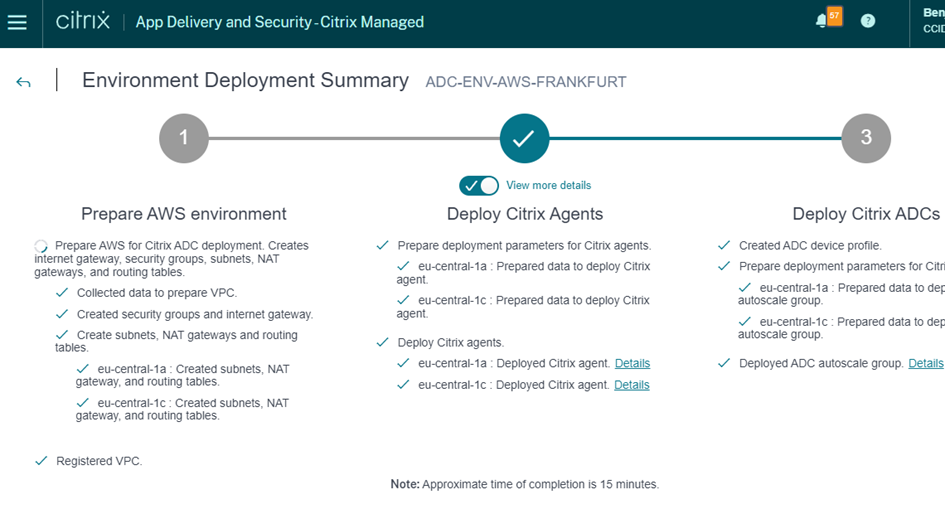Click Created security groups and internet gateway
The image size is (945, 509).
pyautogui.click(x=195, y=314)
